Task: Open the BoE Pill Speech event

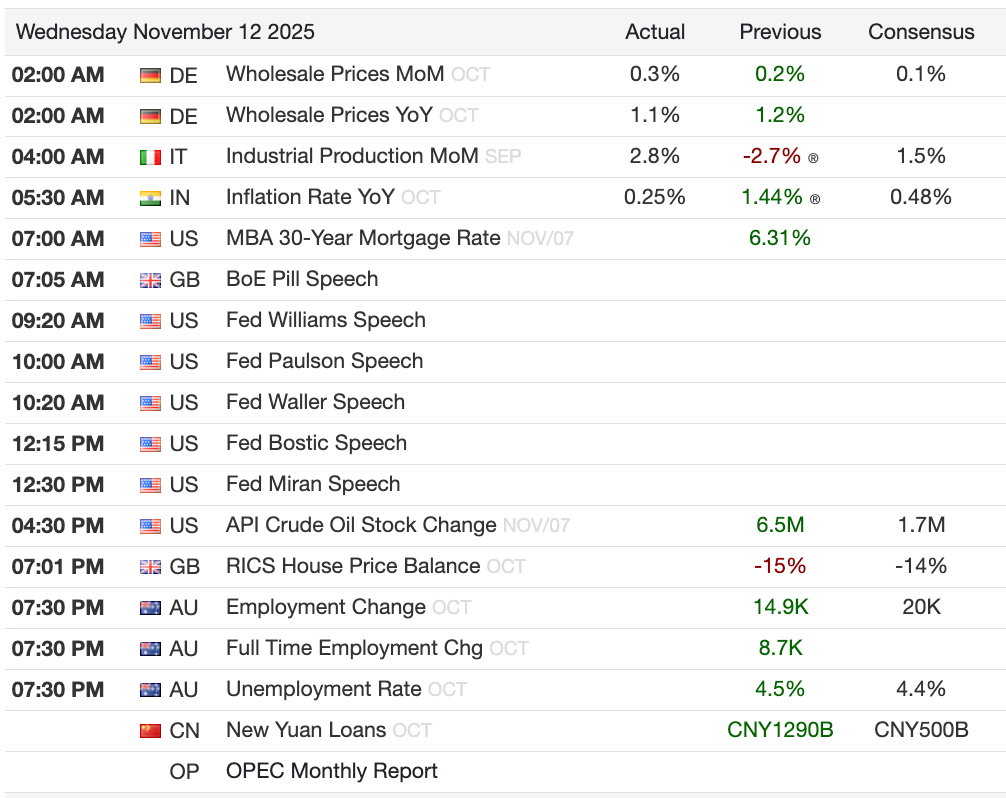Action: pyautogui.click(x=302, y=280)
